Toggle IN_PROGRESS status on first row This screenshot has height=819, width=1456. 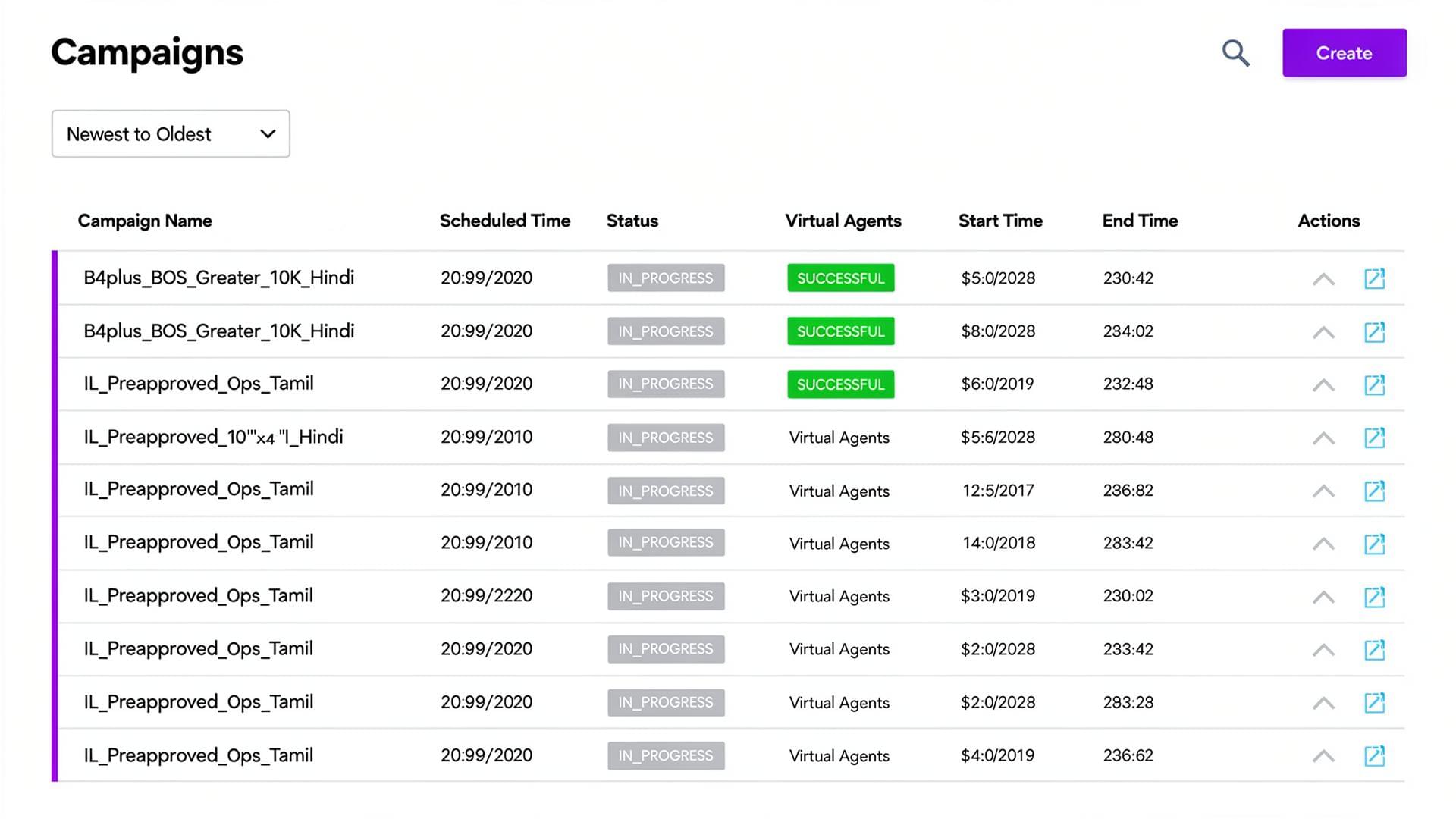point(666,278)
